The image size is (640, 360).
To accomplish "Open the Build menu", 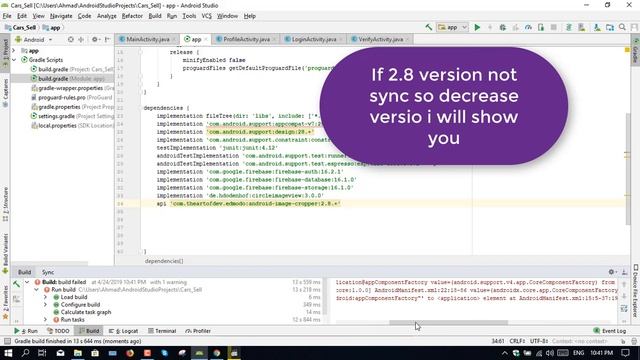I will point(155,16).
